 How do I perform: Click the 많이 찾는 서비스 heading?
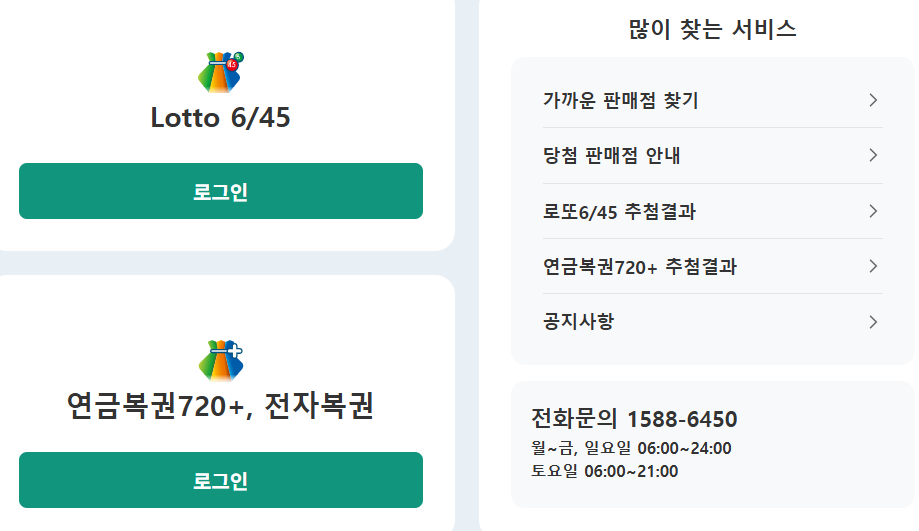712,29
